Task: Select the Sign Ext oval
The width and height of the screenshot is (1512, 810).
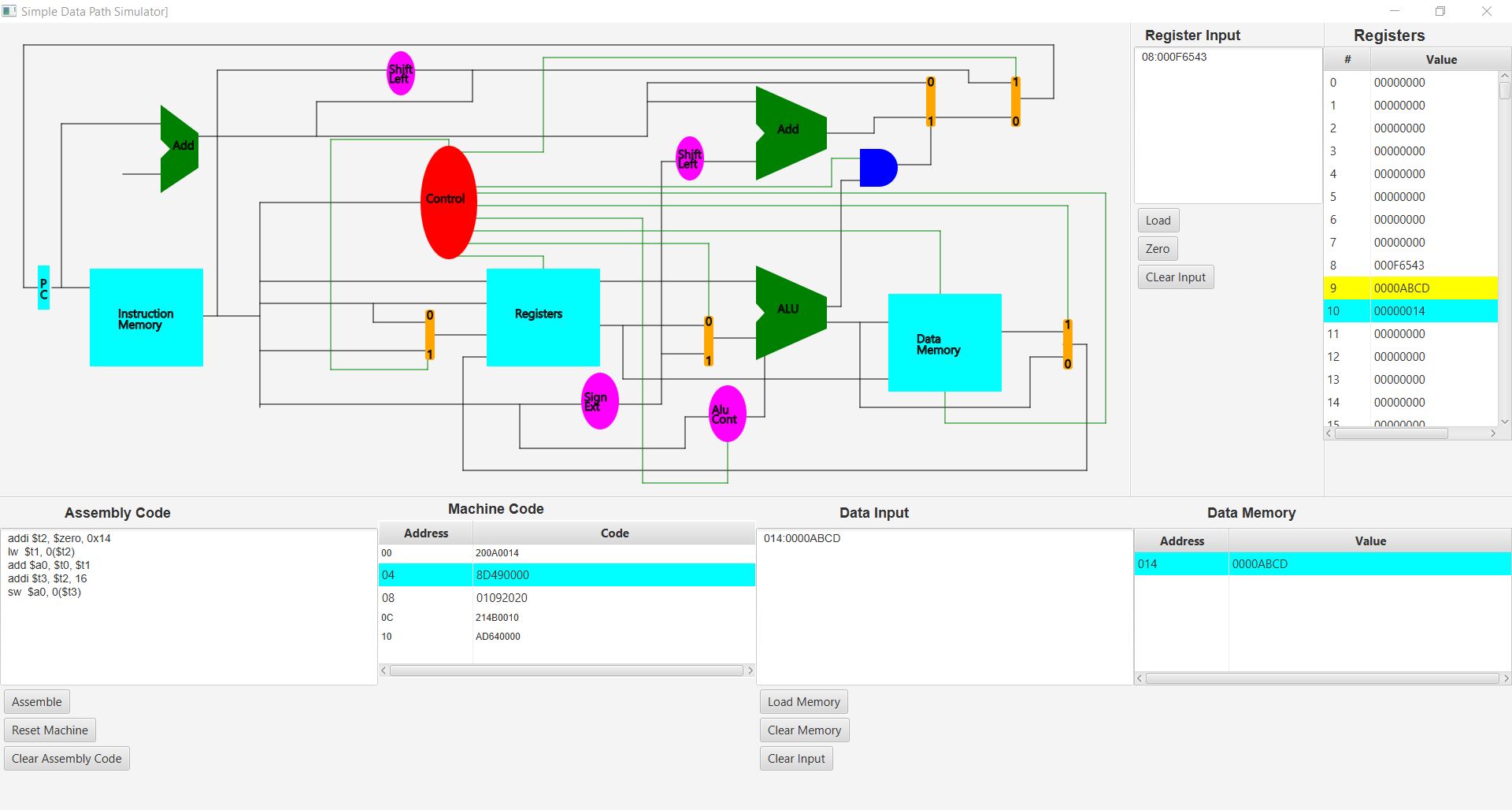Action: (599, 401)
